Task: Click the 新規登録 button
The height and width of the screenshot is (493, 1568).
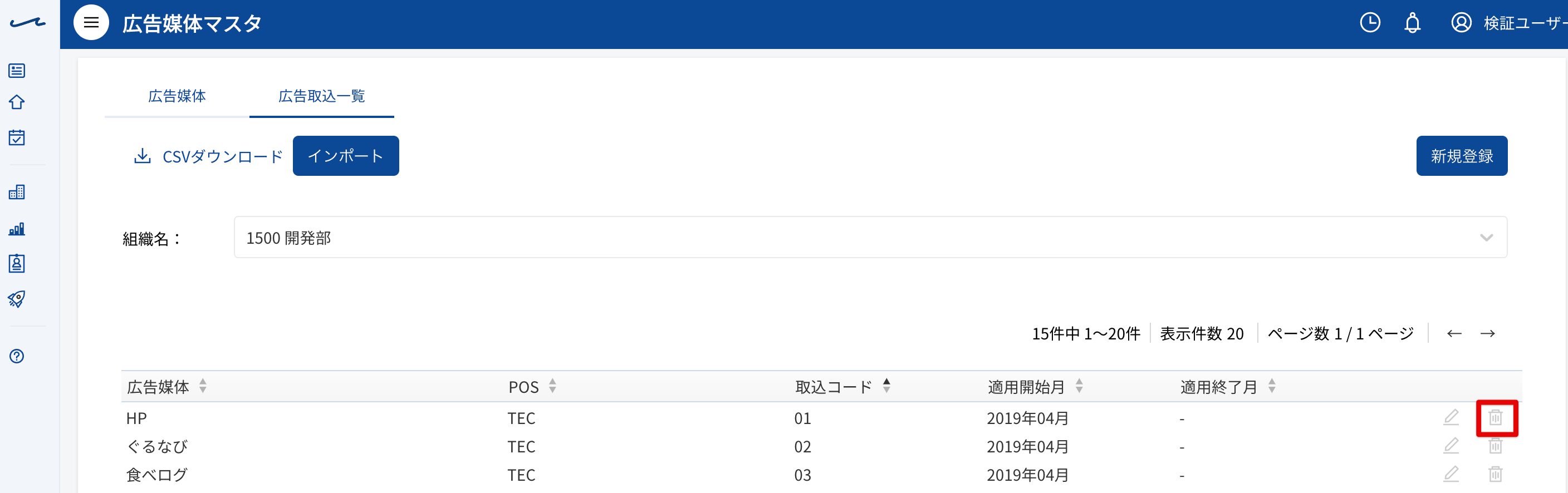Action: (x=1462, y=156)
